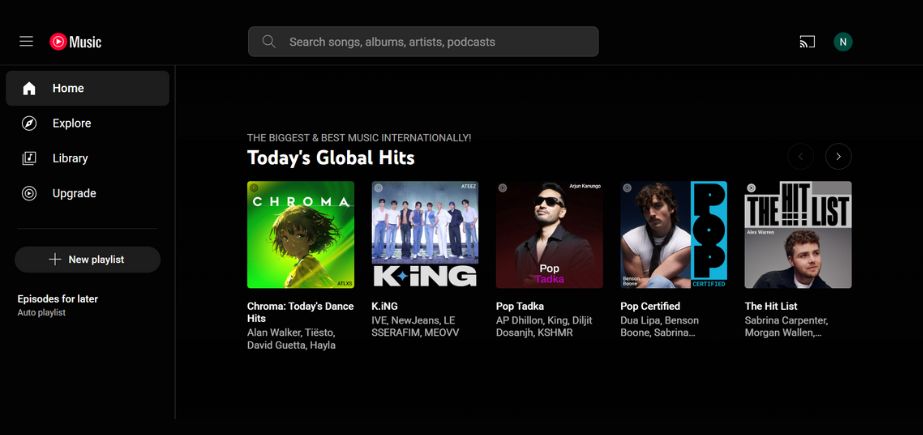
Task: Click the Library music icon
Action: point(29,158)
